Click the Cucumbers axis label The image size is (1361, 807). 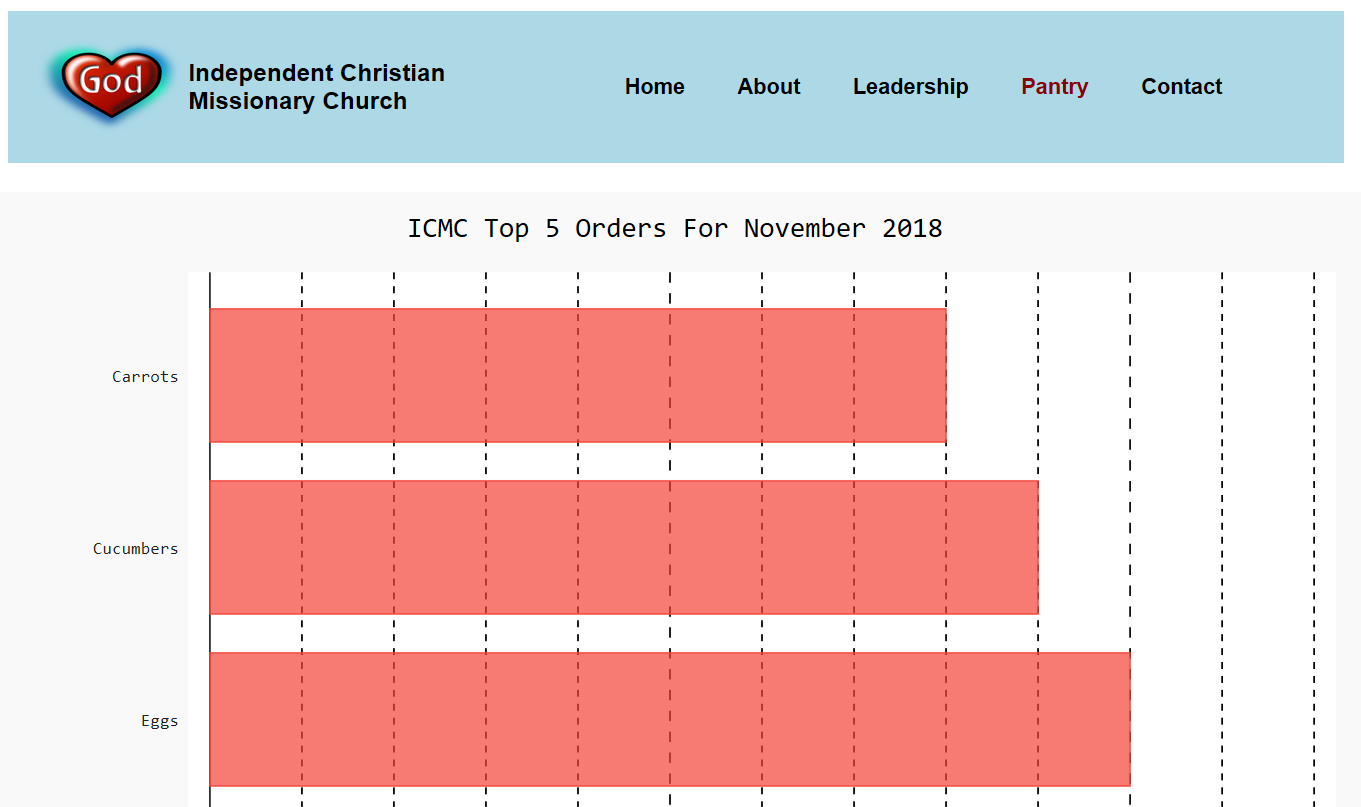(135, 549)
